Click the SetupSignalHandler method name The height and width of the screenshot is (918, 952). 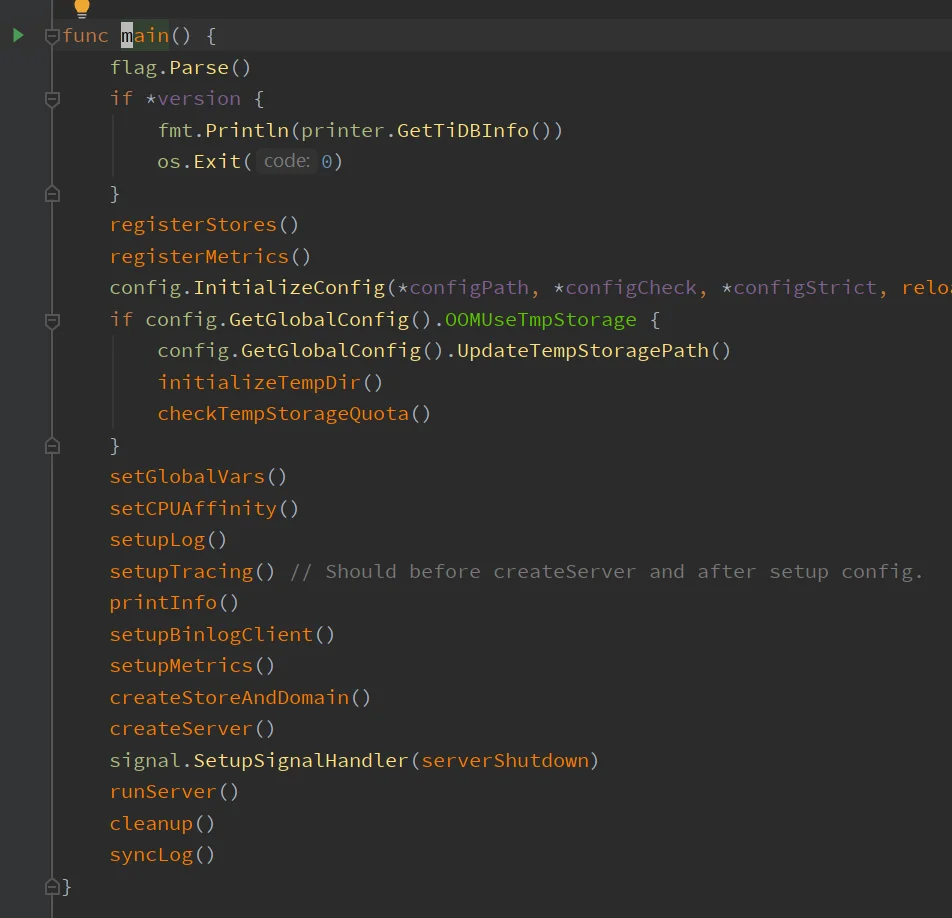pyautogui.click(x=301, y=760)
